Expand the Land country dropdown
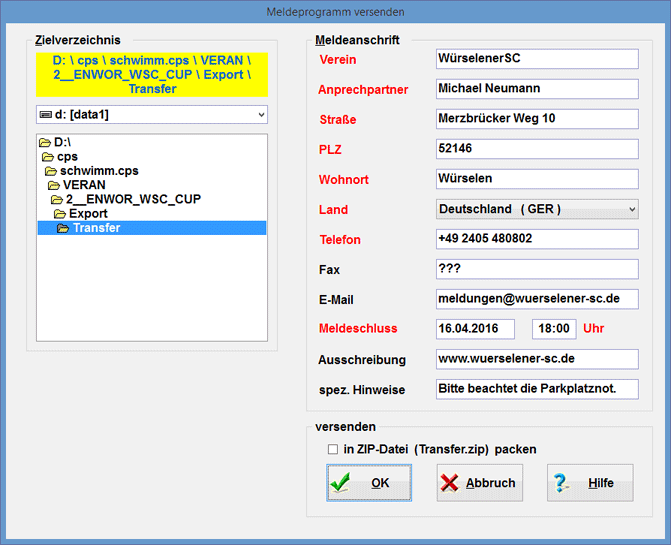671x545 pixels. click(x=537, y=209)
